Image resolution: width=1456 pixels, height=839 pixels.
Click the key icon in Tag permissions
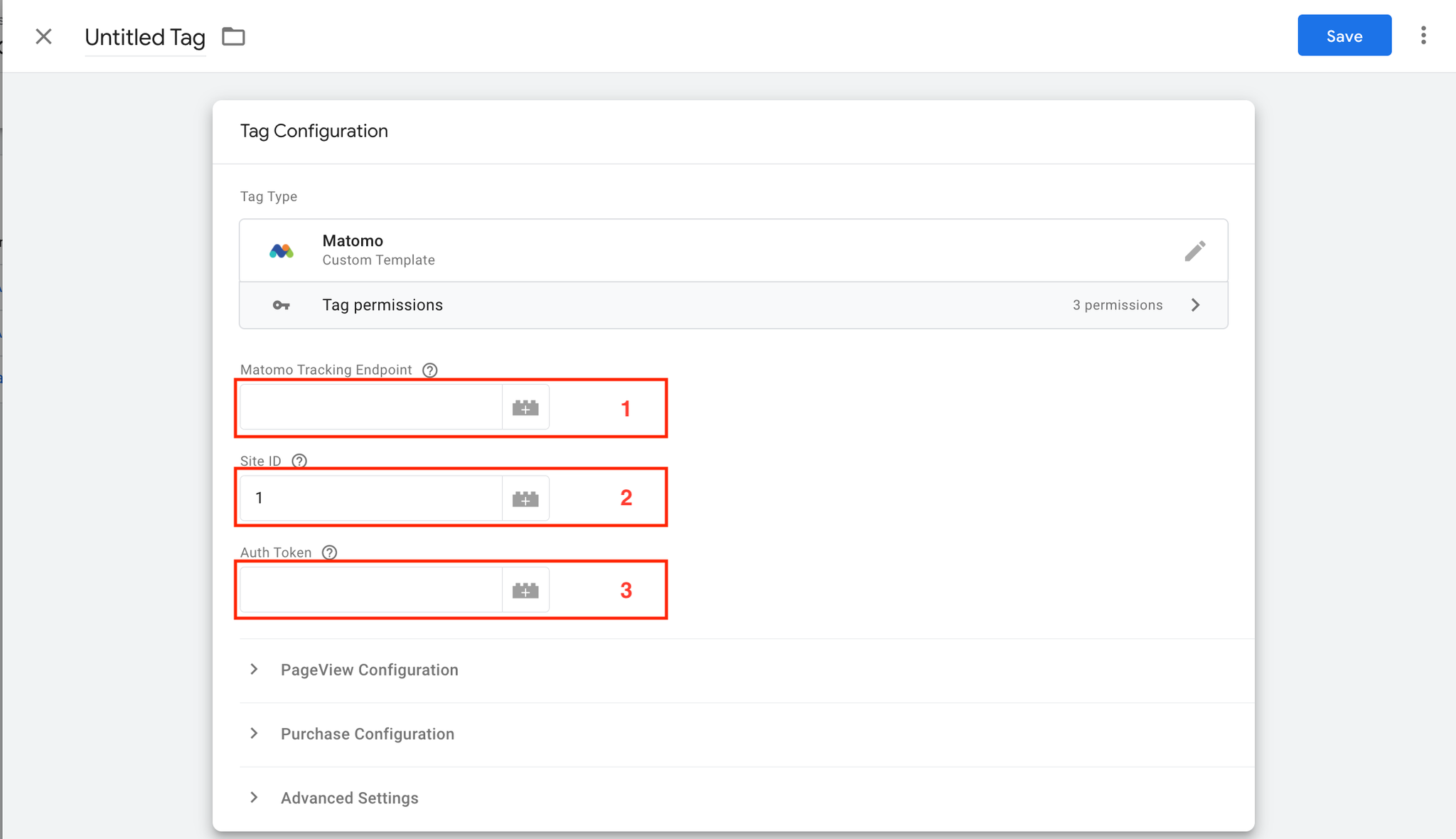(x=281, y=305)
